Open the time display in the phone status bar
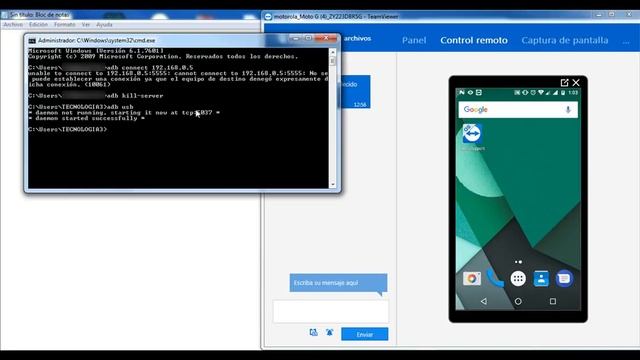Image resolution: width=640 pixels, height=360 pixels. click(x=573, y=93)
